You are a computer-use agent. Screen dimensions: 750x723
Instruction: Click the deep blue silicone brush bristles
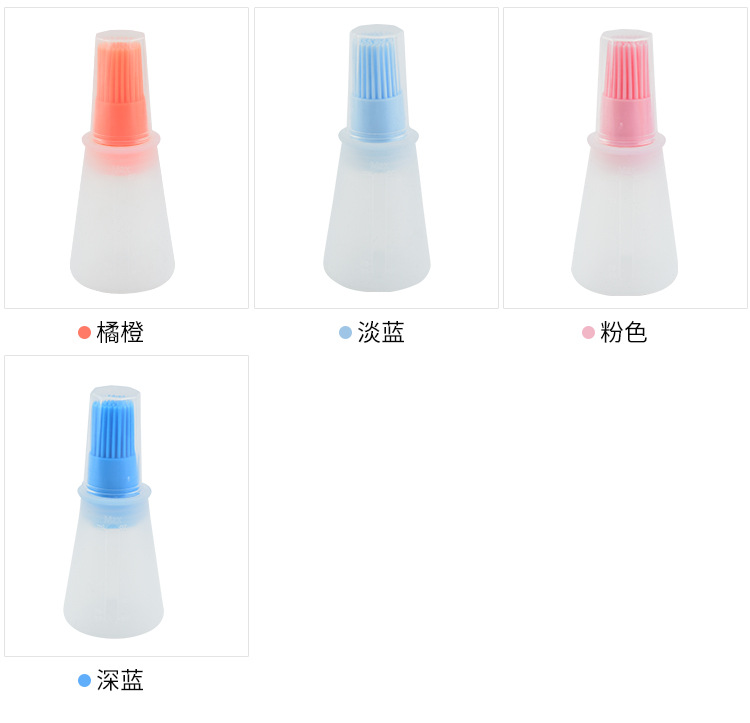coord(115,429)
